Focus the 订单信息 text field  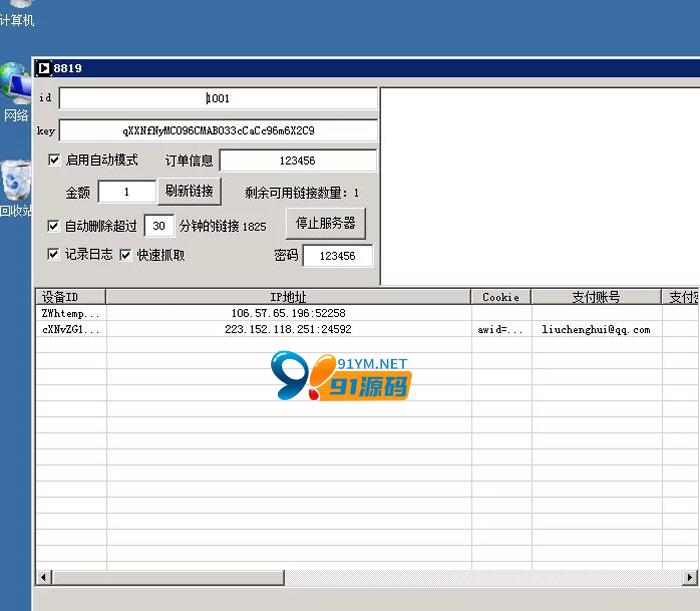pyautogui.click(x=298, y=161)
